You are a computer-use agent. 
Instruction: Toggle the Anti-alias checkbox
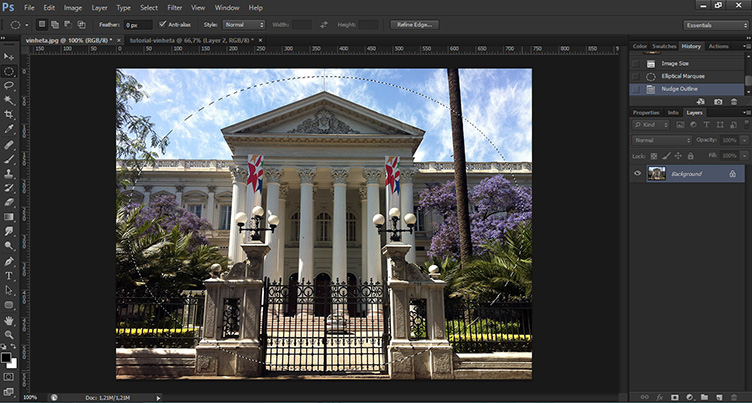163,24
